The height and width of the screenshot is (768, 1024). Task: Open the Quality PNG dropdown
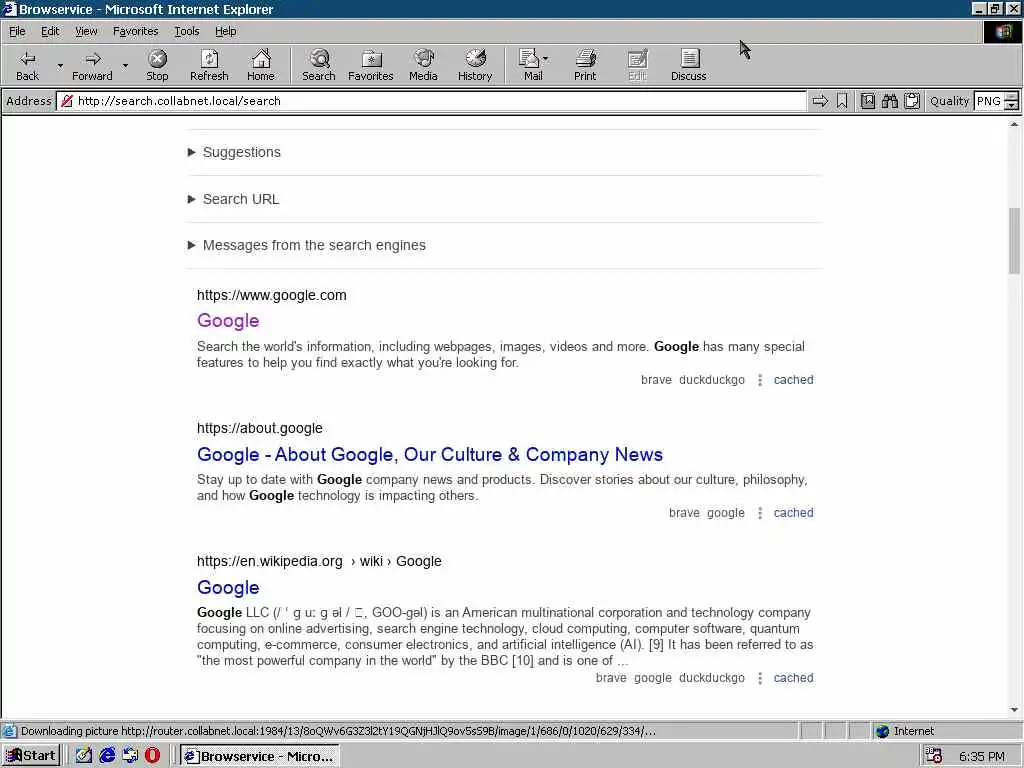pyautogui.click(x=1011, y=101)
